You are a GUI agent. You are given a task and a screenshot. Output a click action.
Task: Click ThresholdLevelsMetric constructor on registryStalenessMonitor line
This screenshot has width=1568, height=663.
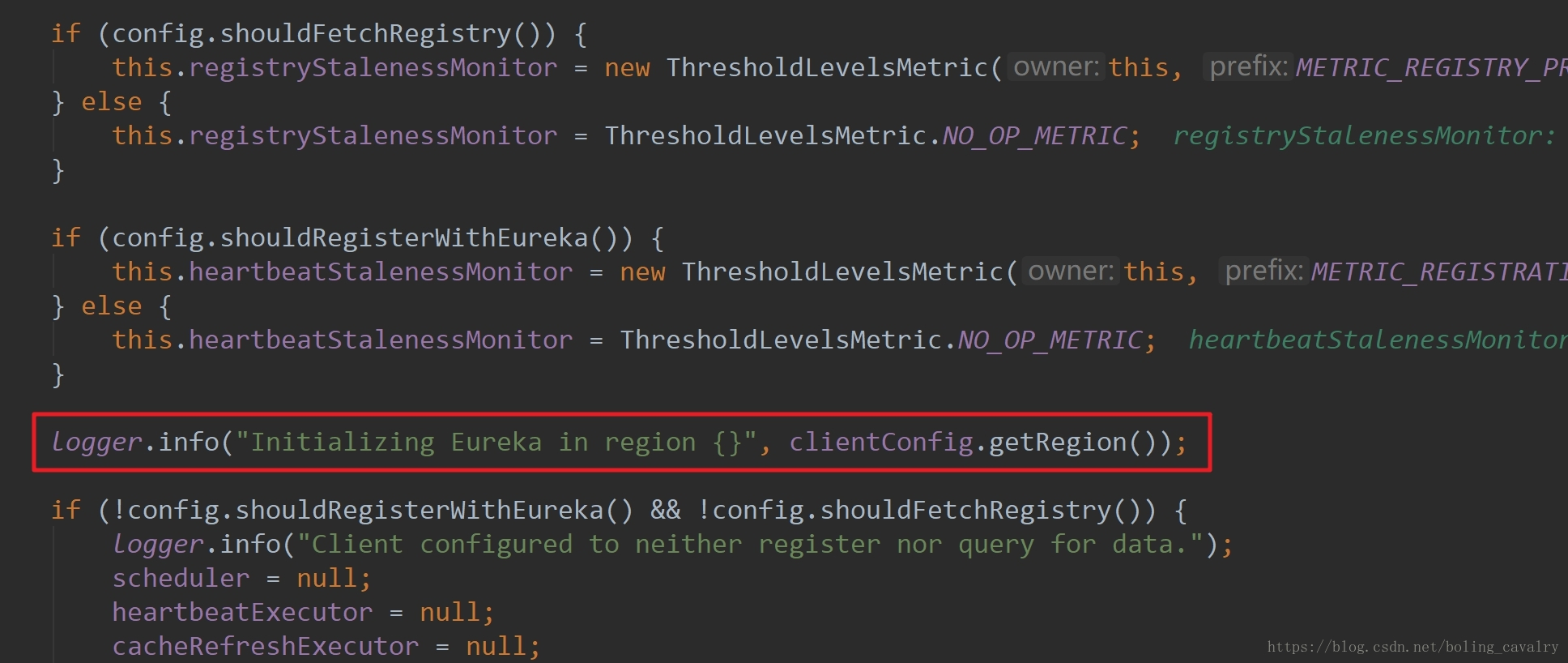point(827,67)
